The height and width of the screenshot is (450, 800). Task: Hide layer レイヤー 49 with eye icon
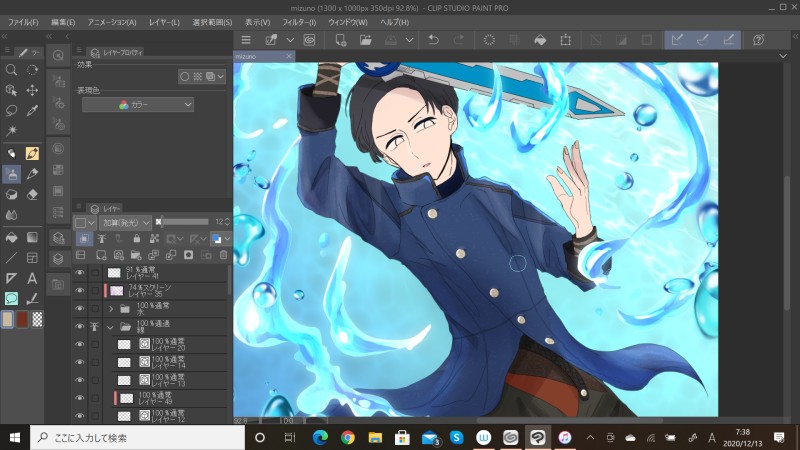[x=80, y=398]
